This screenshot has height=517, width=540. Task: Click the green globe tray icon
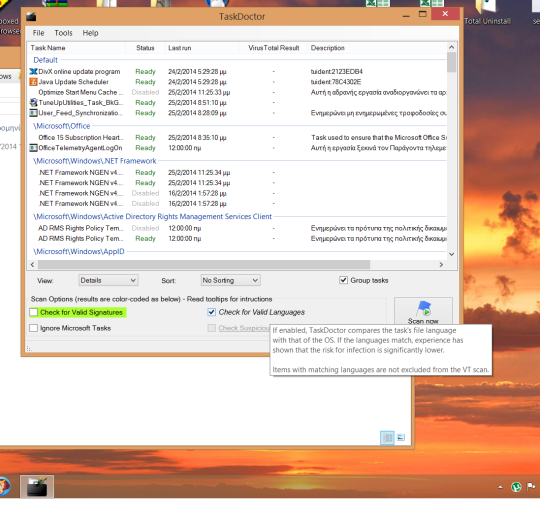(x=516, y=487)
